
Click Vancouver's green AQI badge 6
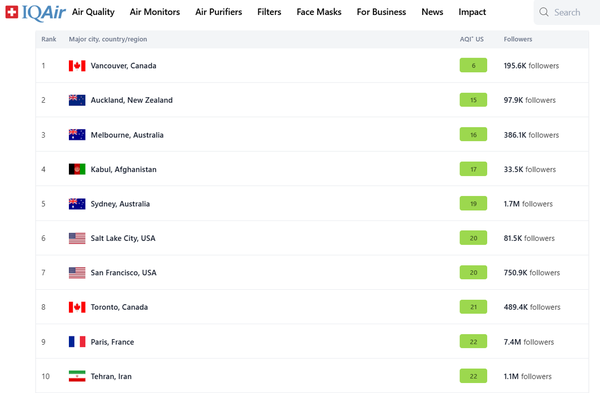click(x=473, y=65)
